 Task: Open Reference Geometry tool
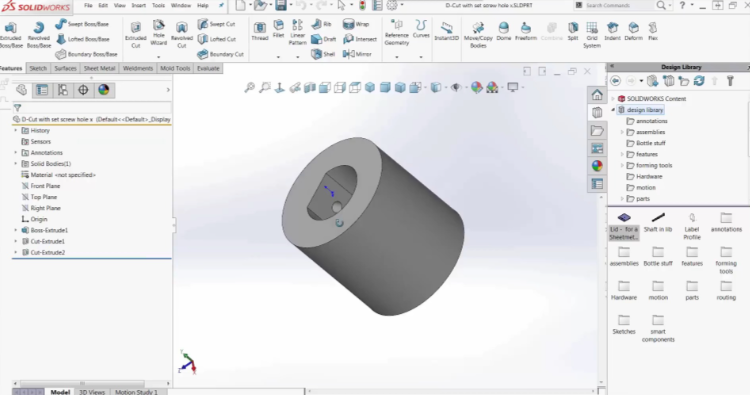click(397, 33)
